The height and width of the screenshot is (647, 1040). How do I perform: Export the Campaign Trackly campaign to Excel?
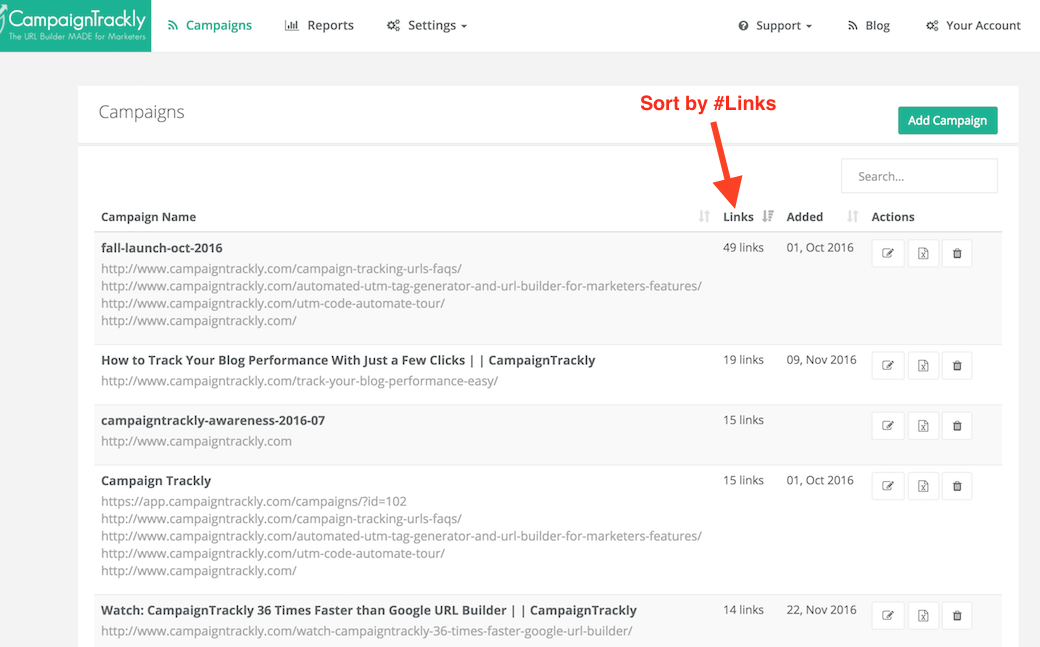click(x=922, y=485)
